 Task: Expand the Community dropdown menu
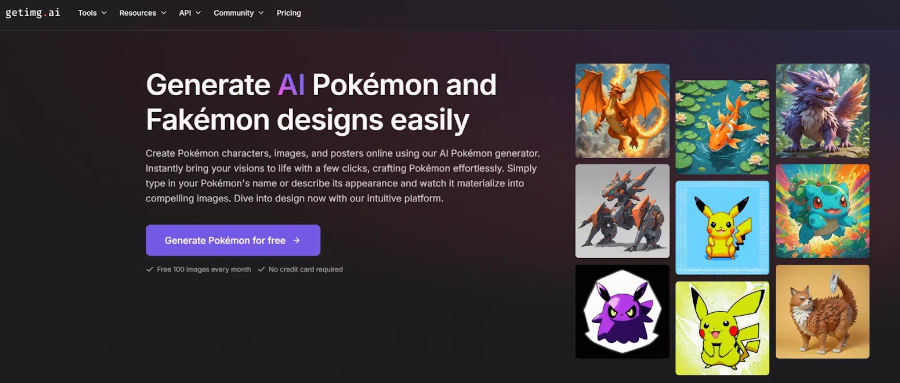tap(239, 13)
